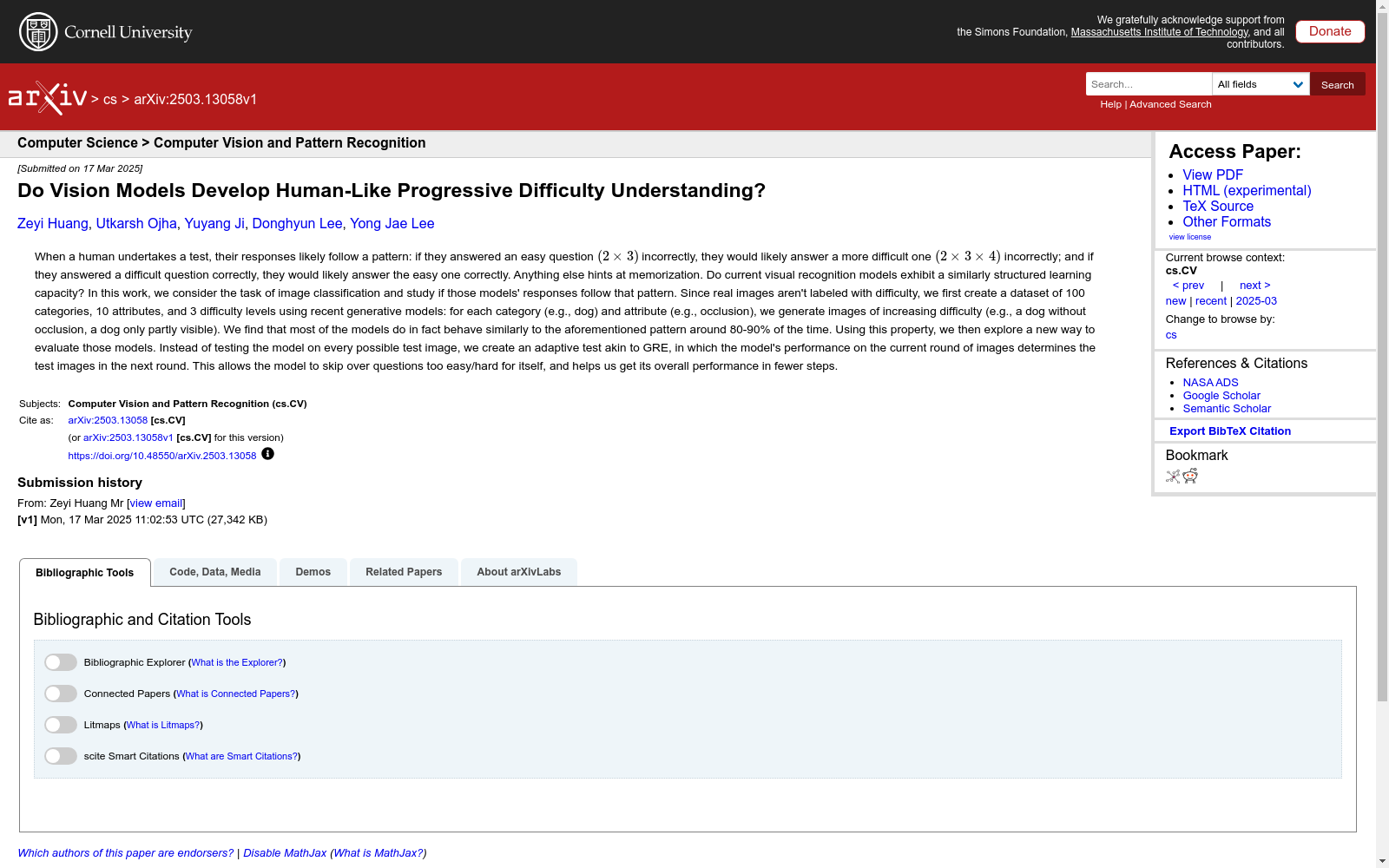Screen dimensions: 1389x868
Task: Click the red Search button
Action: (1338, 84)
